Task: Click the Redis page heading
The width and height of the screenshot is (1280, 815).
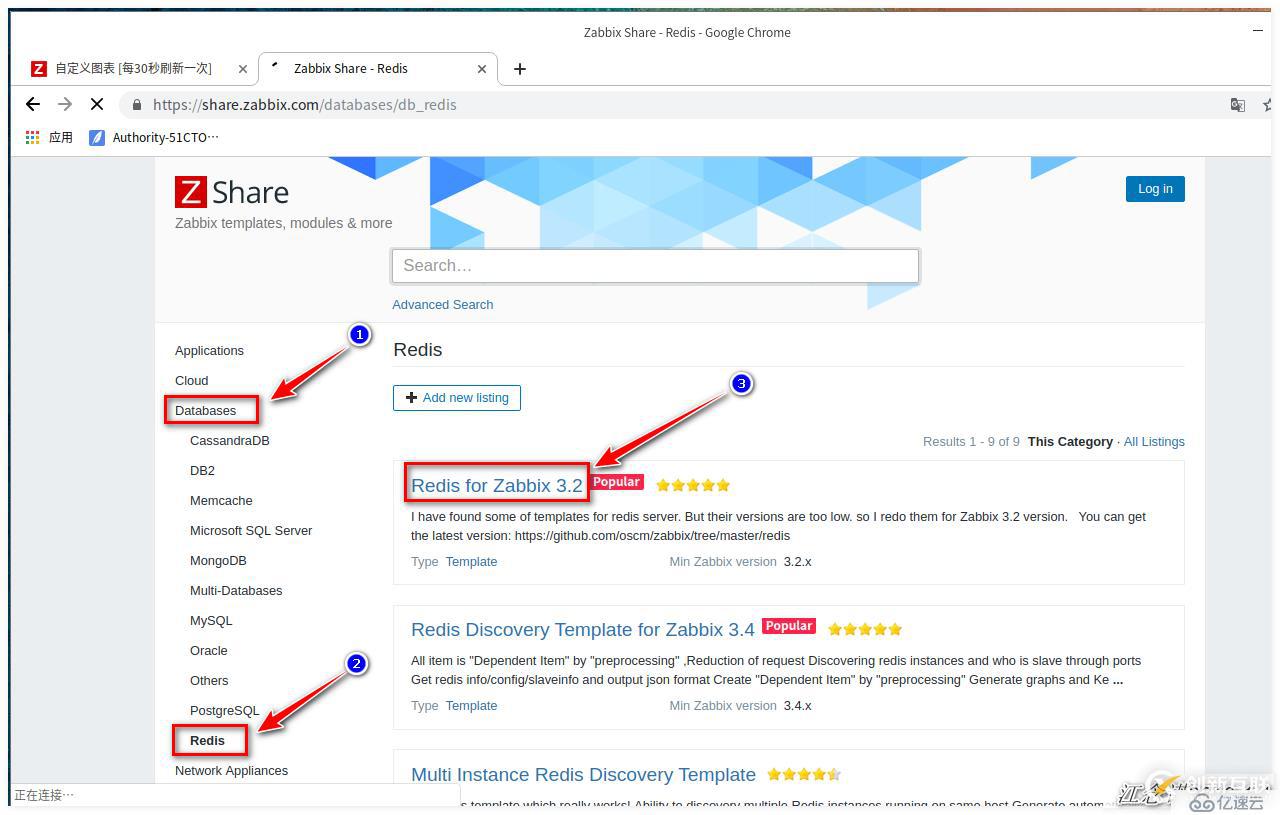Action: pos(418,350)
